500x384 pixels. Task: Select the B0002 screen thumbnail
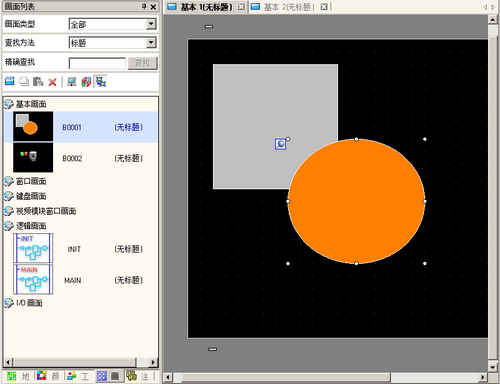[33, 158]
